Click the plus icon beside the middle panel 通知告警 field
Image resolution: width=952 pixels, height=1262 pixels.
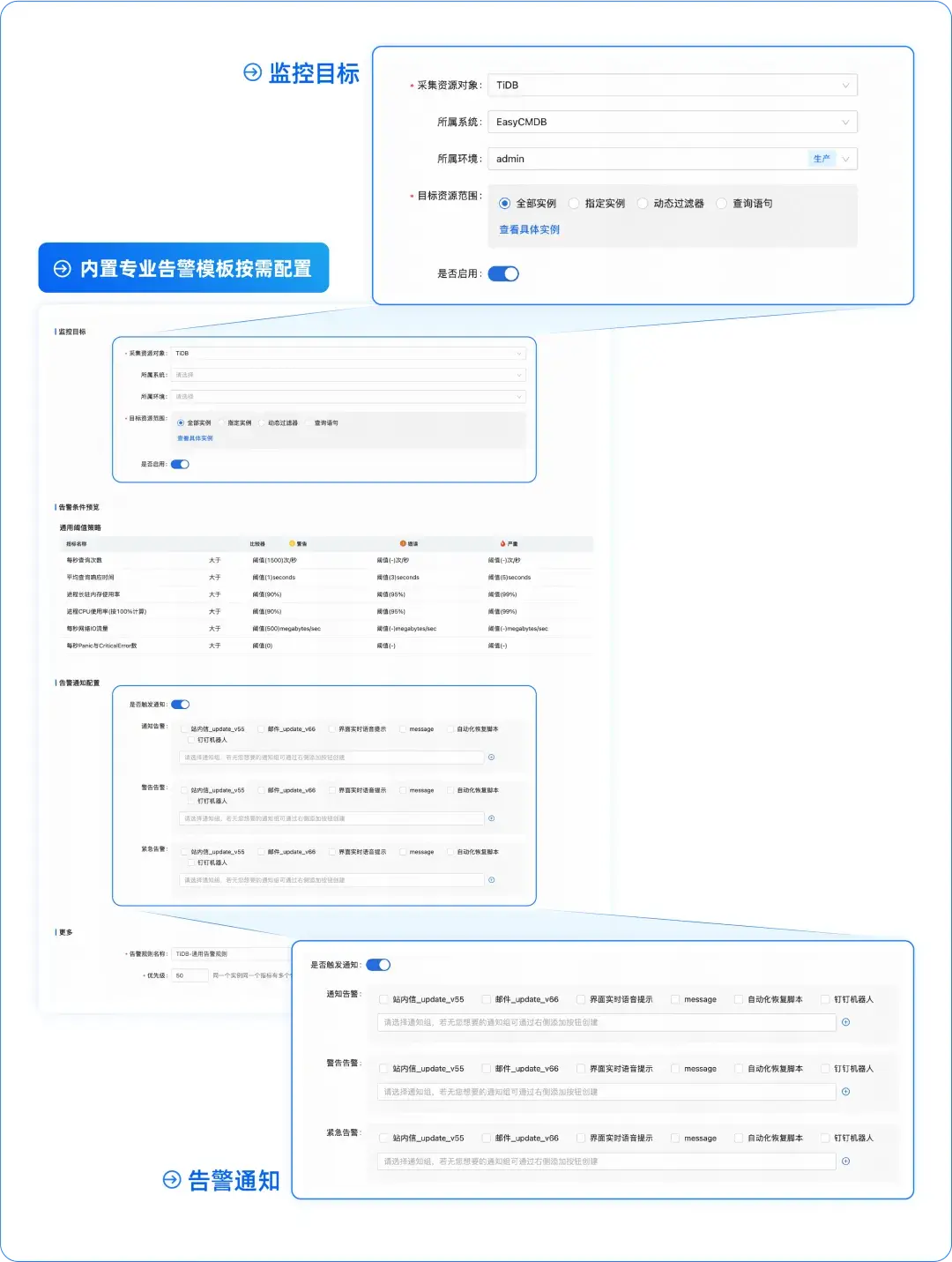(491, 757)
